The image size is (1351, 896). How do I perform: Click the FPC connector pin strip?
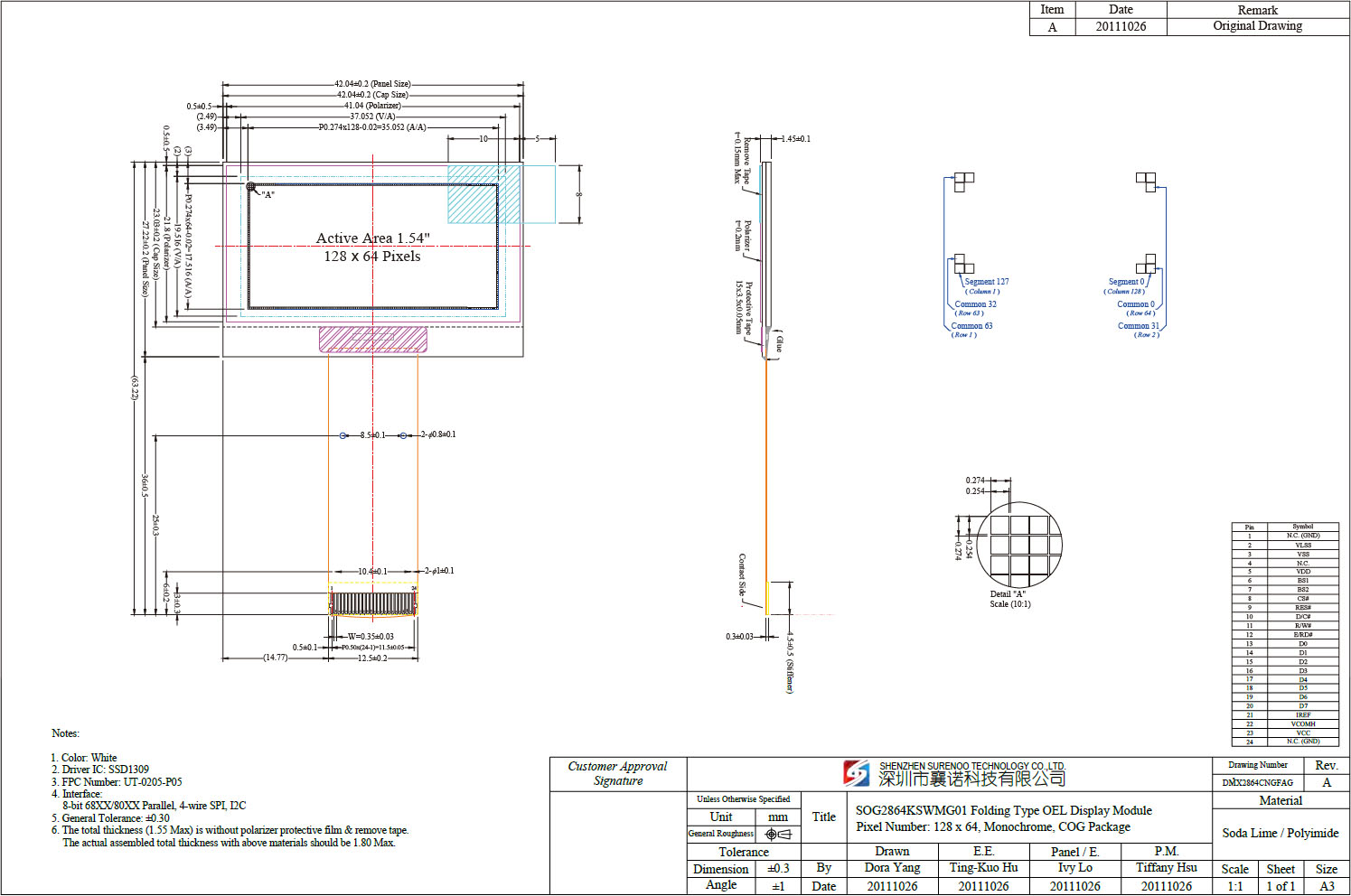click(x=372, y=603)
